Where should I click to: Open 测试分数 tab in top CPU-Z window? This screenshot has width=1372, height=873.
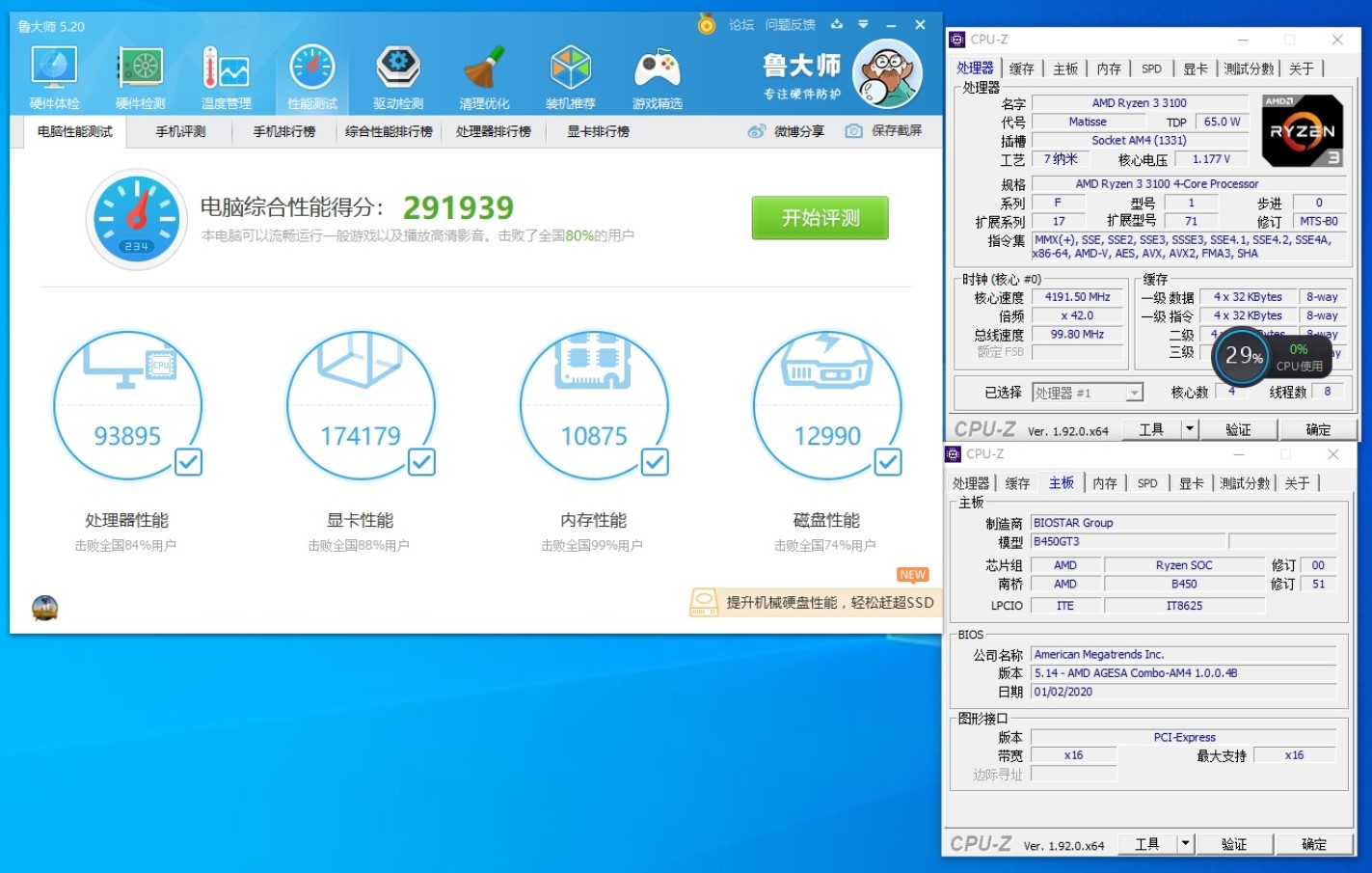point(1249,68)
